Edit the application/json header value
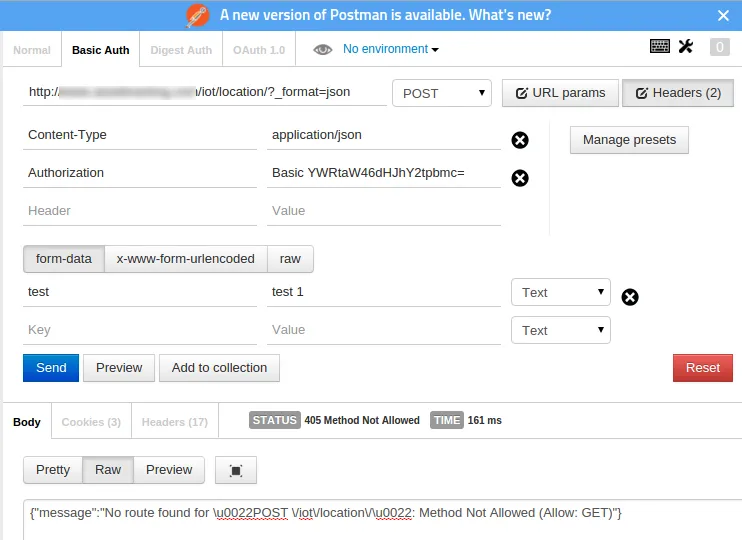742x540 pixels. click(384, 135)
